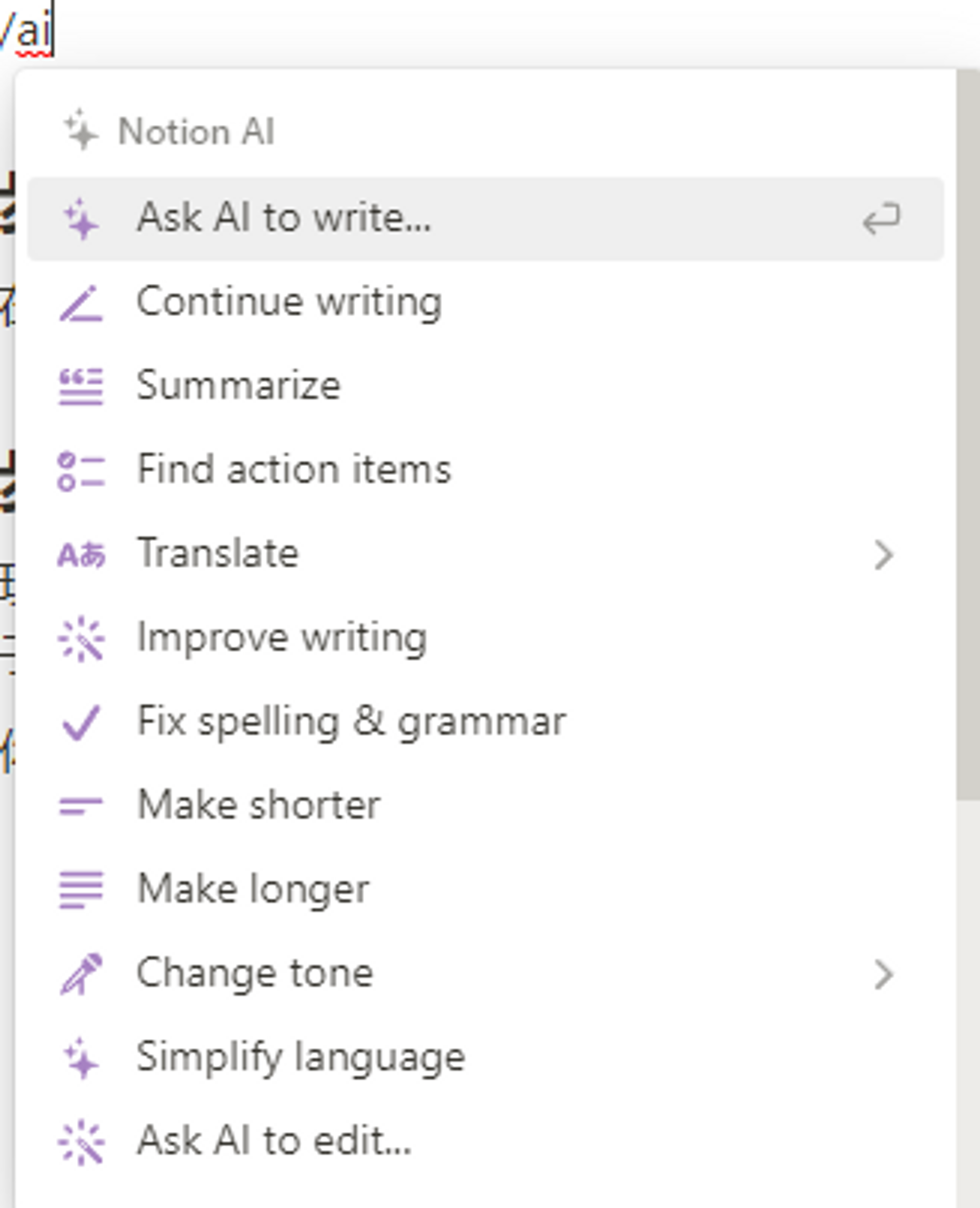Click the short lines icon for Make shorter
This screenshot has width=980, height=1208.
click(81, 806)
